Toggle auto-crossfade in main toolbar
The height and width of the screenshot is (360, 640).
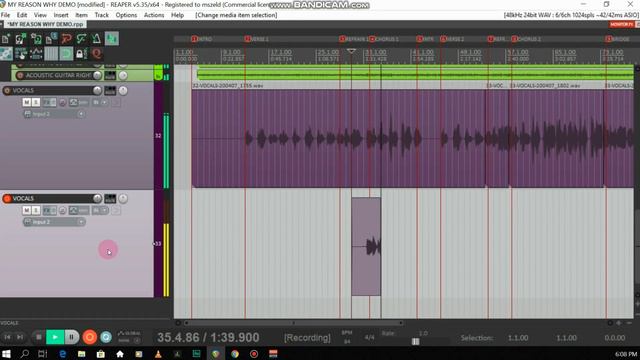(x=111, y=39)
